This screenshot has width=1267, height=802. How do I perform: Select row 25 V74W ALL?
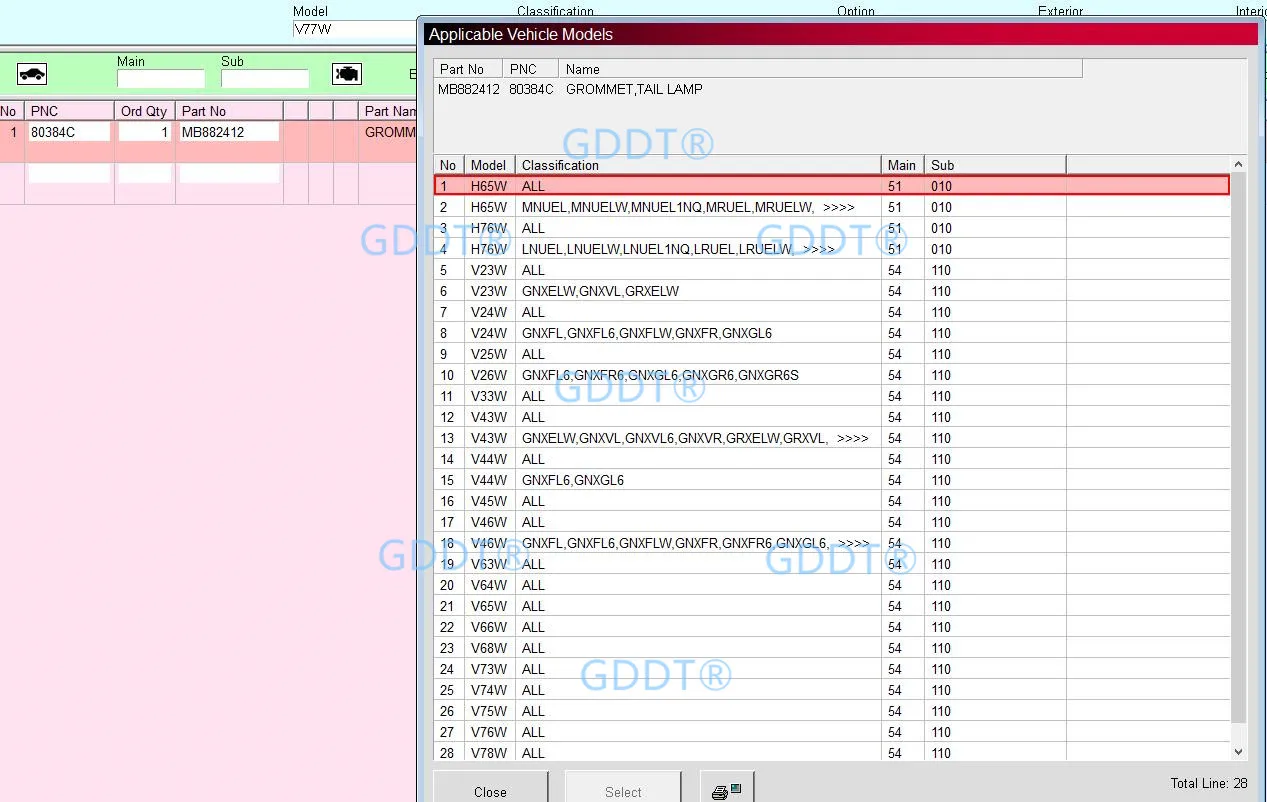point(832,690)
